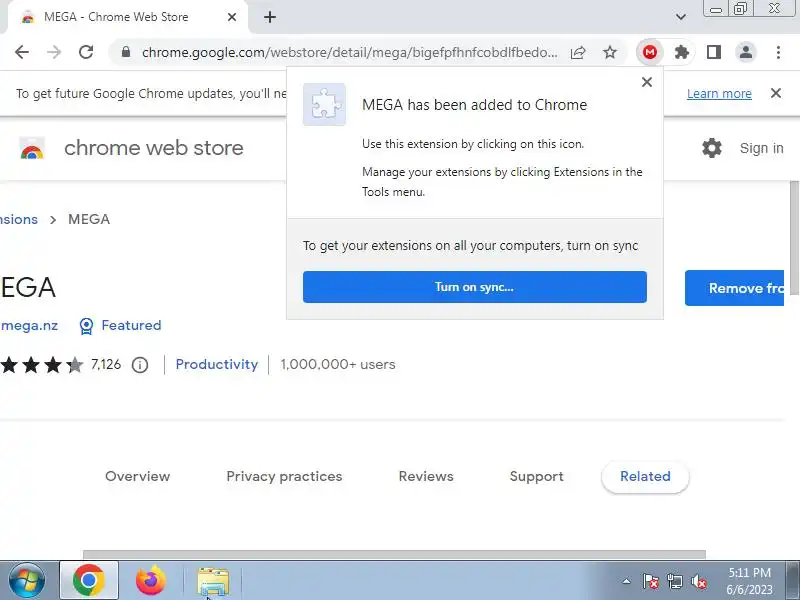
Task: Go to the Extensions breadcrumb link
Action: (x=19, y=219)
